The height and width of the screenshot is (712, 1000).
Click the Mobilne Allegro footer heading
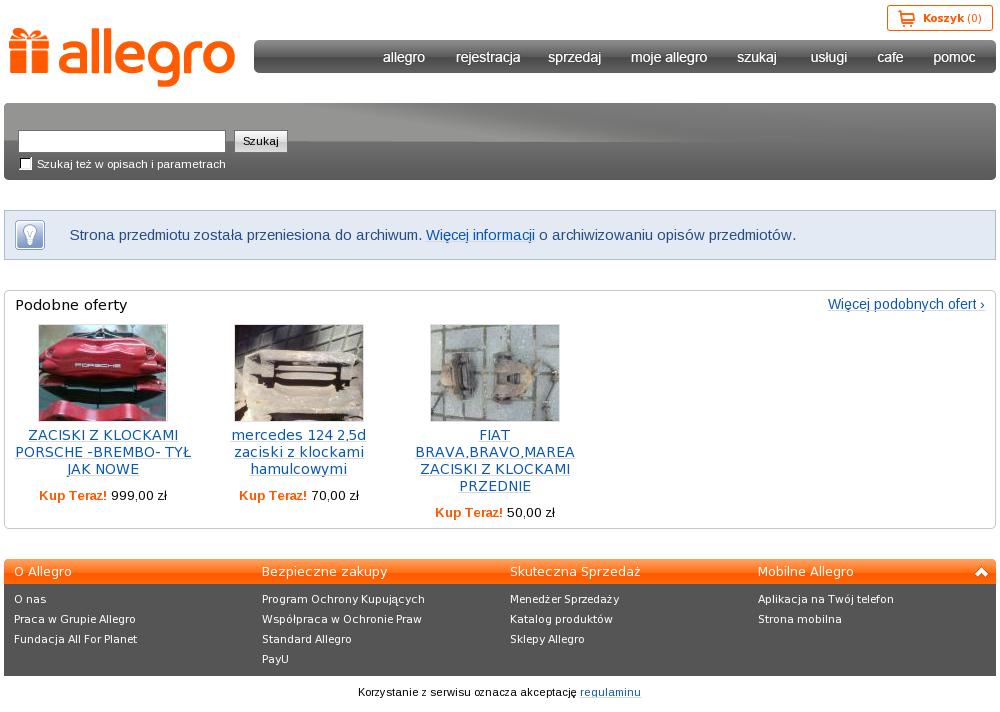click(x=805, y=572)
